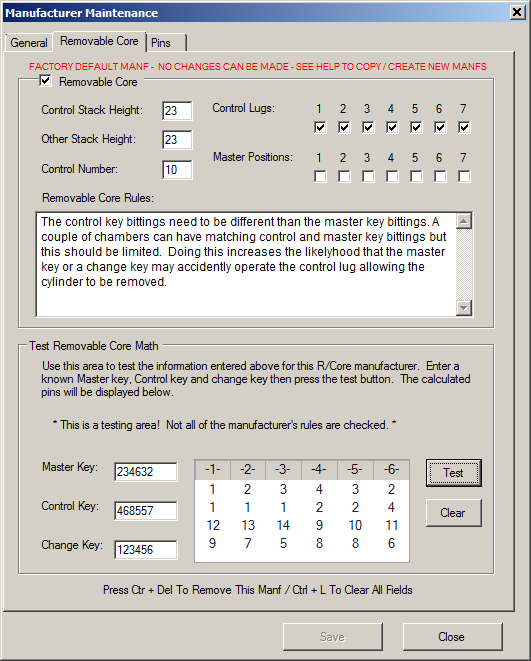Check Master Position 3 checkbox

368,176
